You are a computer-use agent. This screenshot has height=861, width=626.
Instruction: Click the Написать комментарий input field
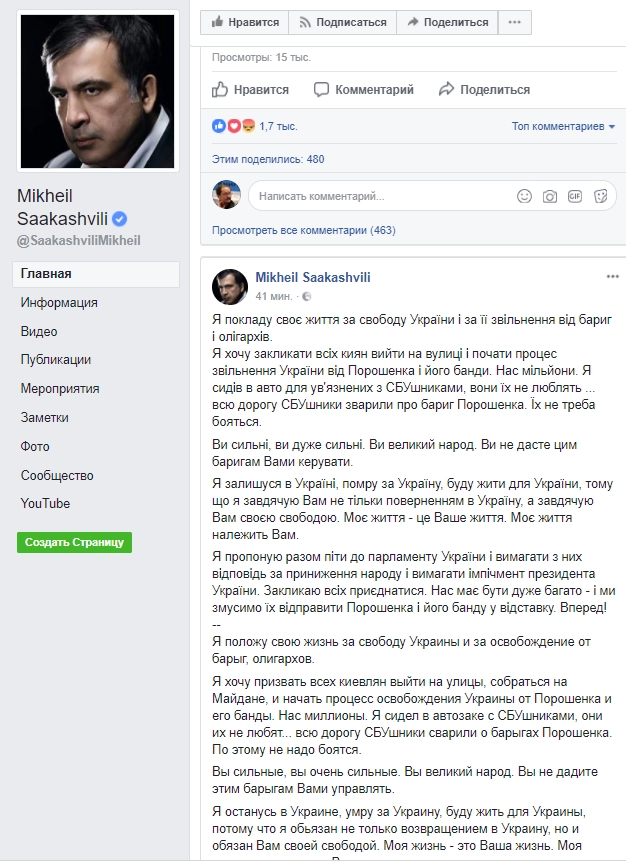(380, 197)
